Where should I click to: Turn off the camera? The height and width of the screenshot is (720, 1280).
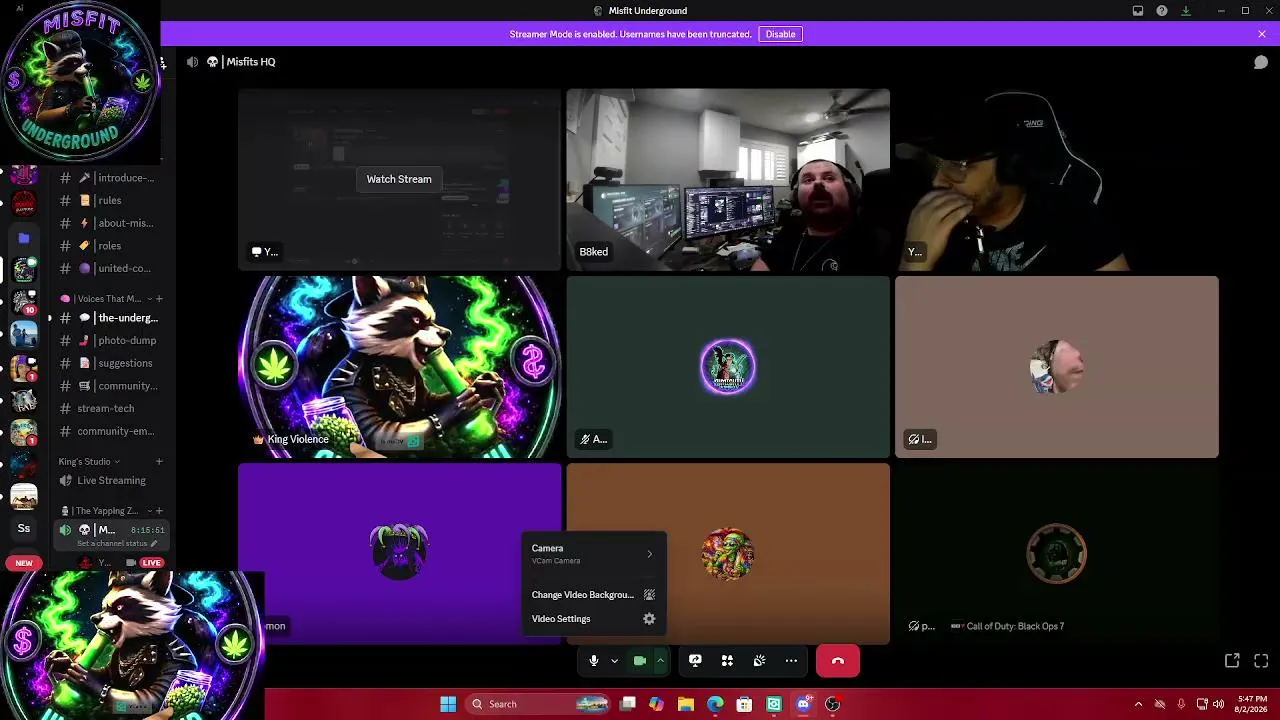640,661
